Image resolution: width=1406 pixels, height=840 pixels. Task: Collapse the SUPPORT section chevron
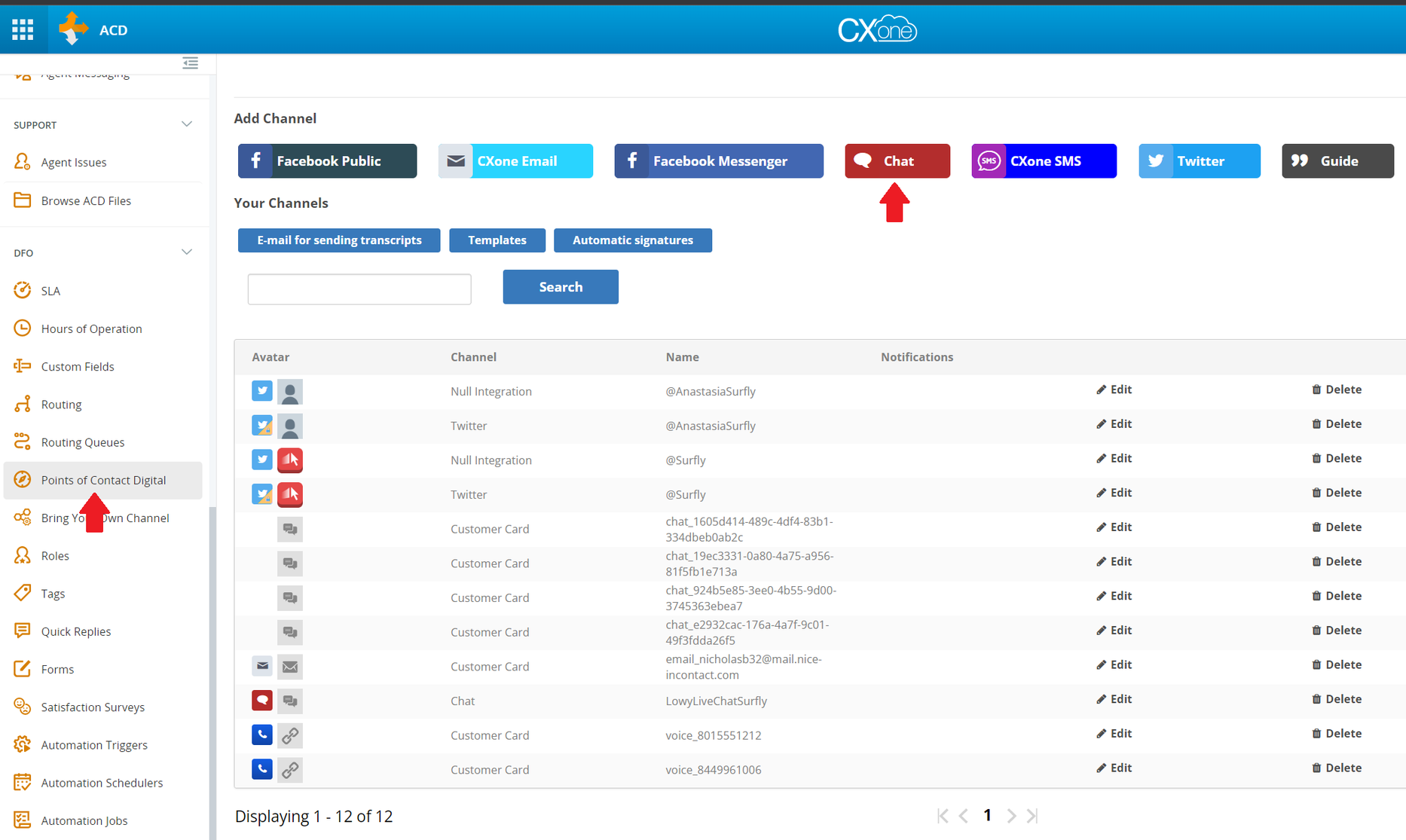point(187,124)
